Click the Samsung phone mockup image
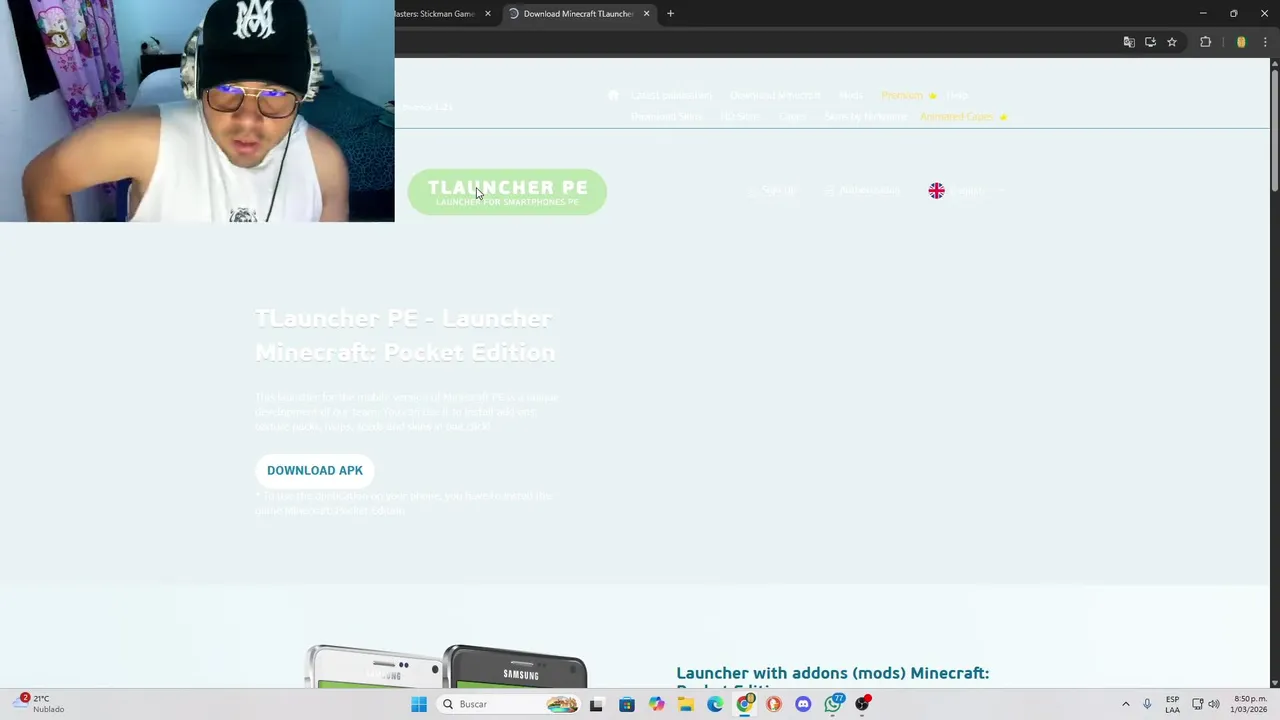This screenshot has height=720, width=1280. (x=446, y=666)
